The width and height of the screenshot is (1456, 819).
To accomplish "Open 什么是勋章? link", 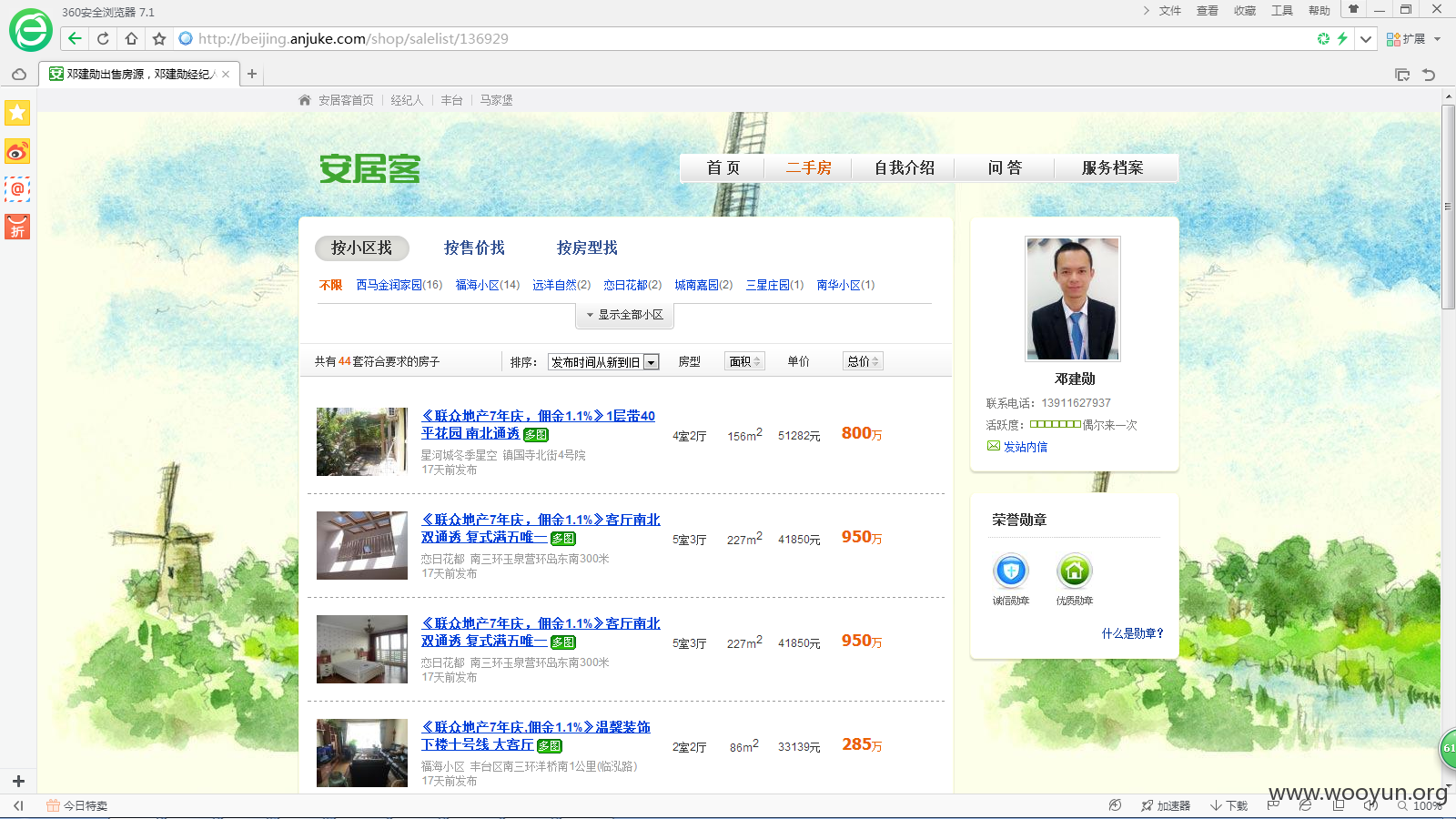I will pyautogui.click(x=1132, y=633).
